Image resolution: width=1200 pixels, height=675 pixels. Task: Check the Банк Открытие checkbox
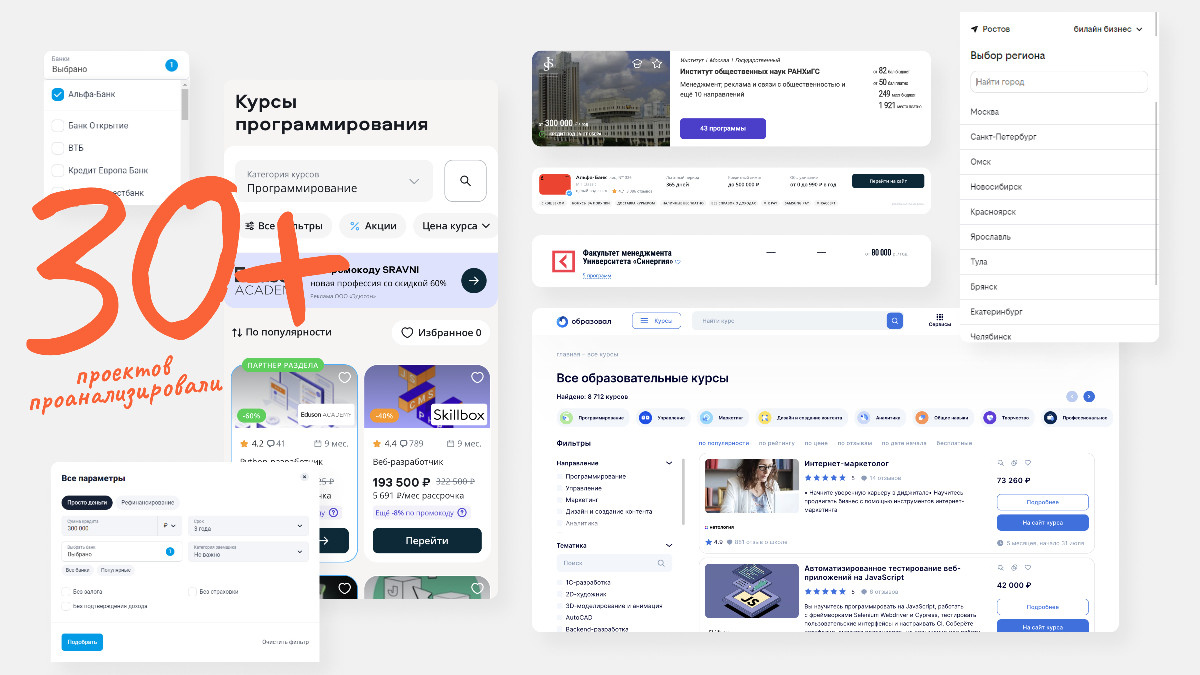(58, 126)
